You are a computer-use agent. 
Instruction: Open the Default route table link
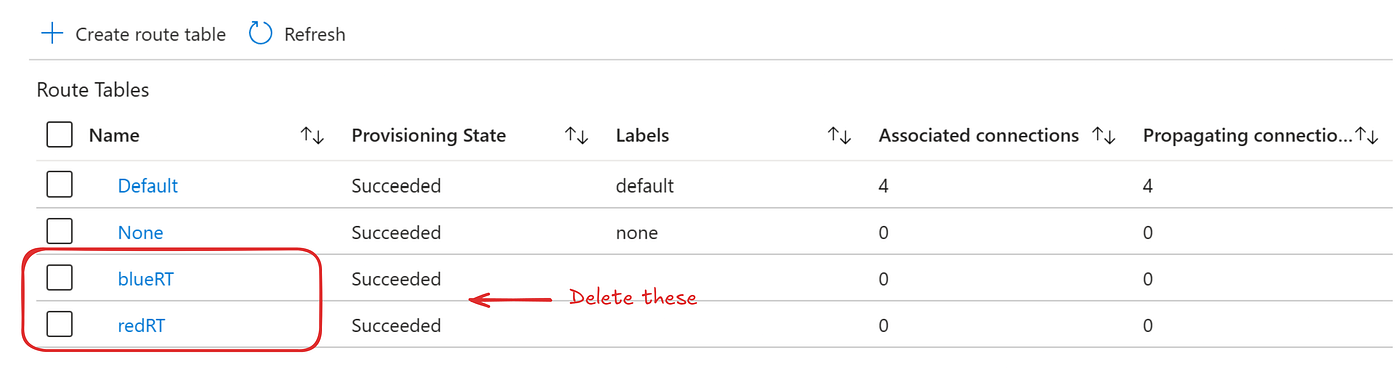pyautogui.click(x=148, y=186)
